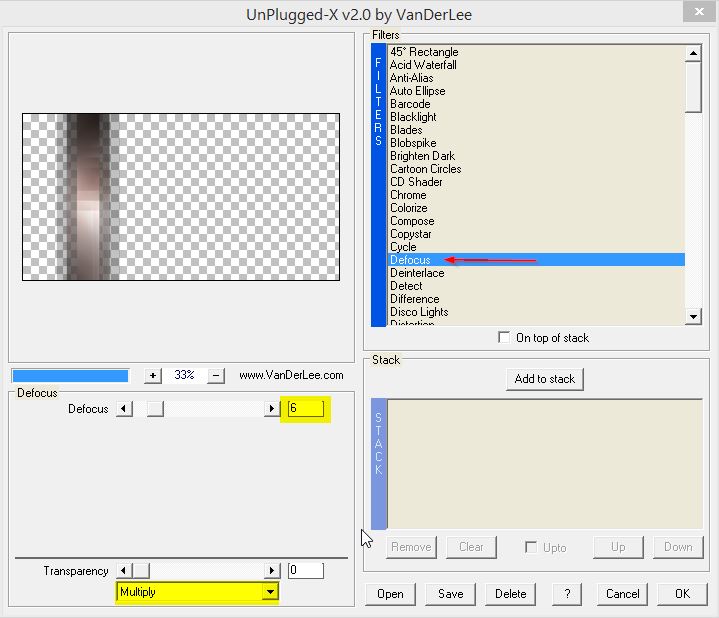Click Defocus slider left arrow
The height and width of the screenshot is (618, 719).
(x=124, y=408)
